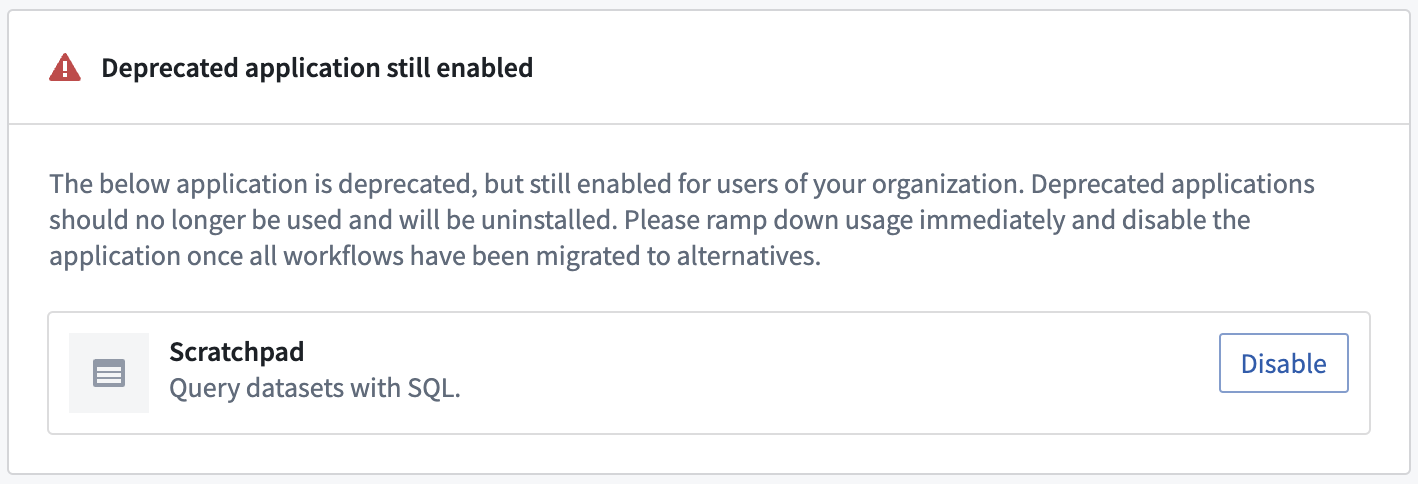Click the word "Deprecated" in the heading
Image resolution: width=1418 pixels, height=484 pixels.
(162, 68)
